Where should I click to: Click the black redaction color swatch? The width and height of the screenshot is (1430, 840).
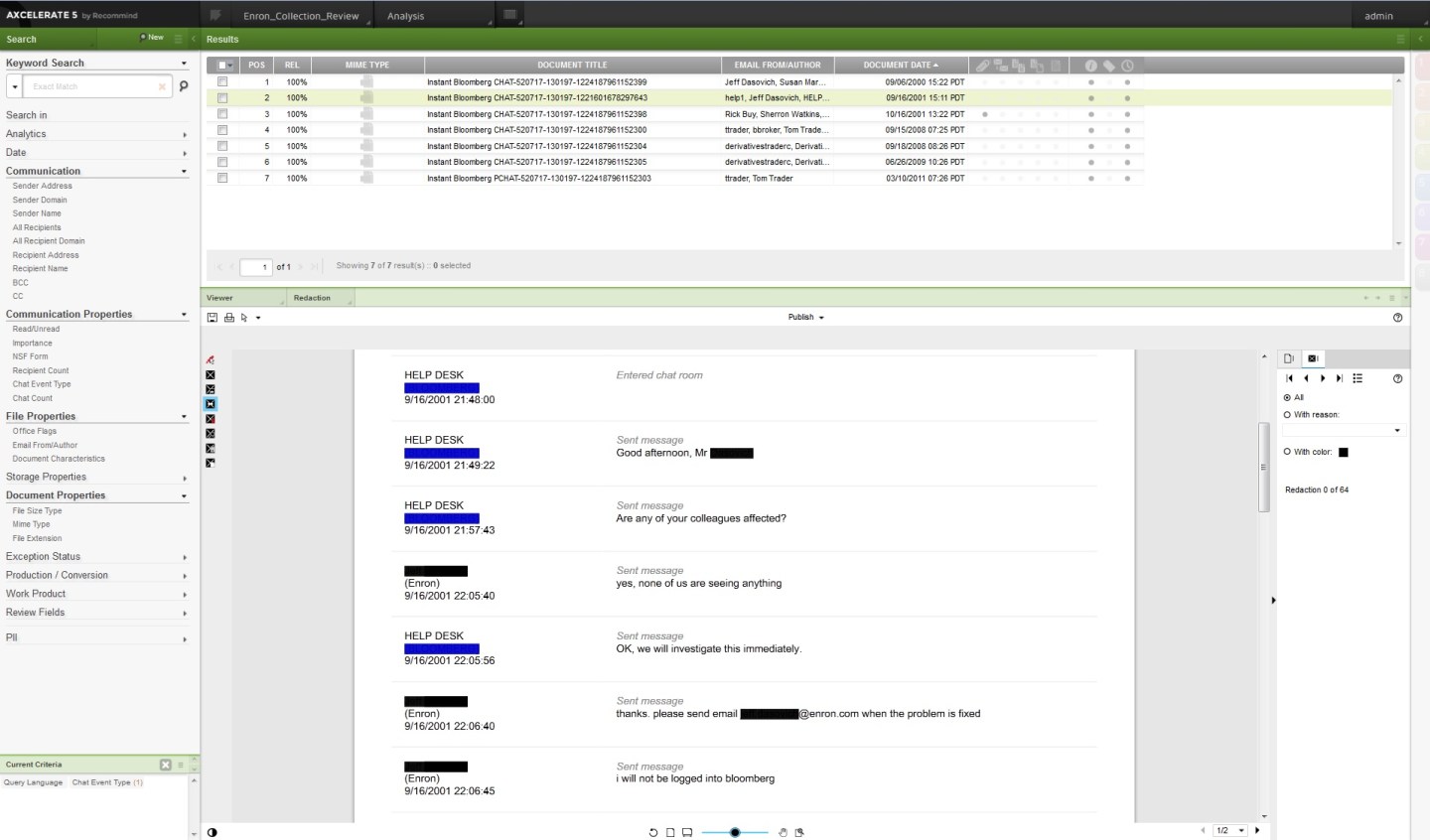tap(1344, 452)
